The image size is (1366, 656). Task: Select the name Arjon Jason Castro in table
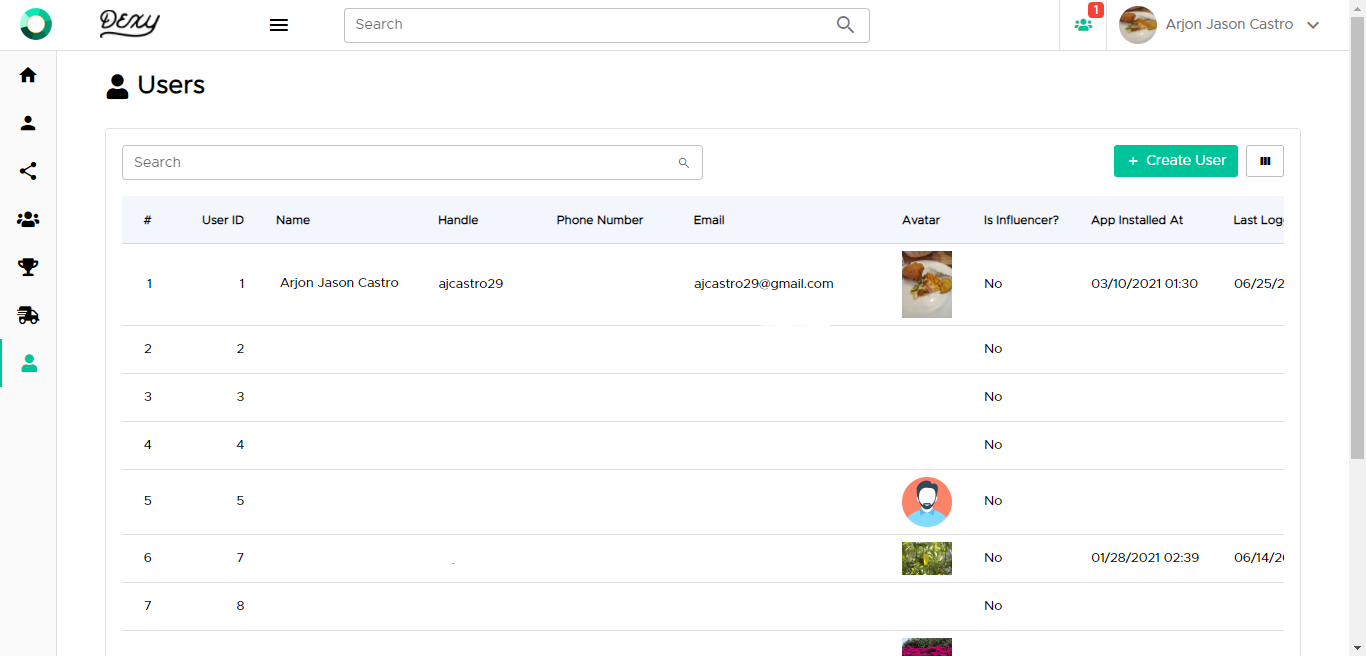click(x=339, y=283)
